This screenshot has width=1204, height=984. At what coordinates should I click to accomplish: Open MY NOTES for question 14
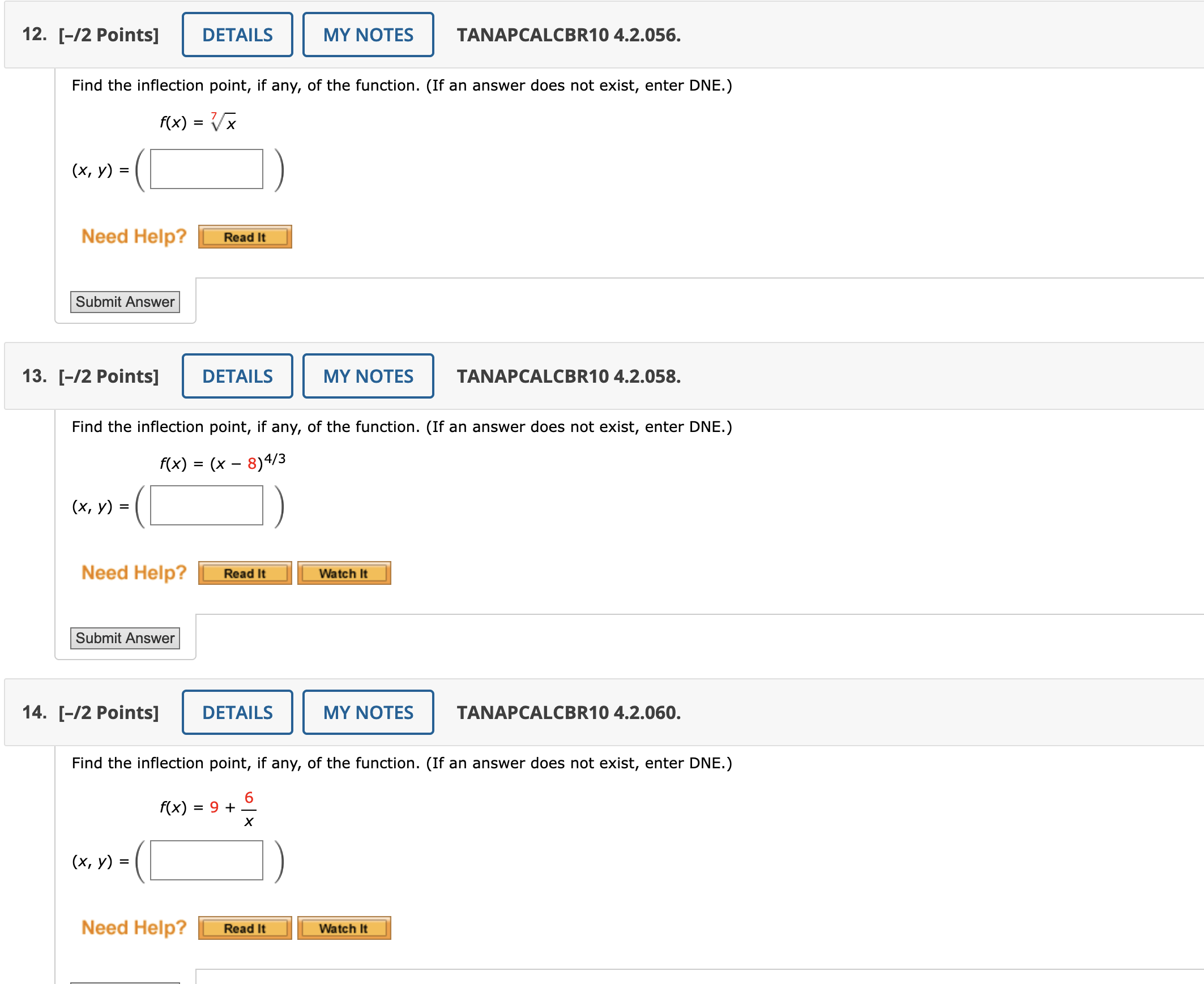(368, 712)
